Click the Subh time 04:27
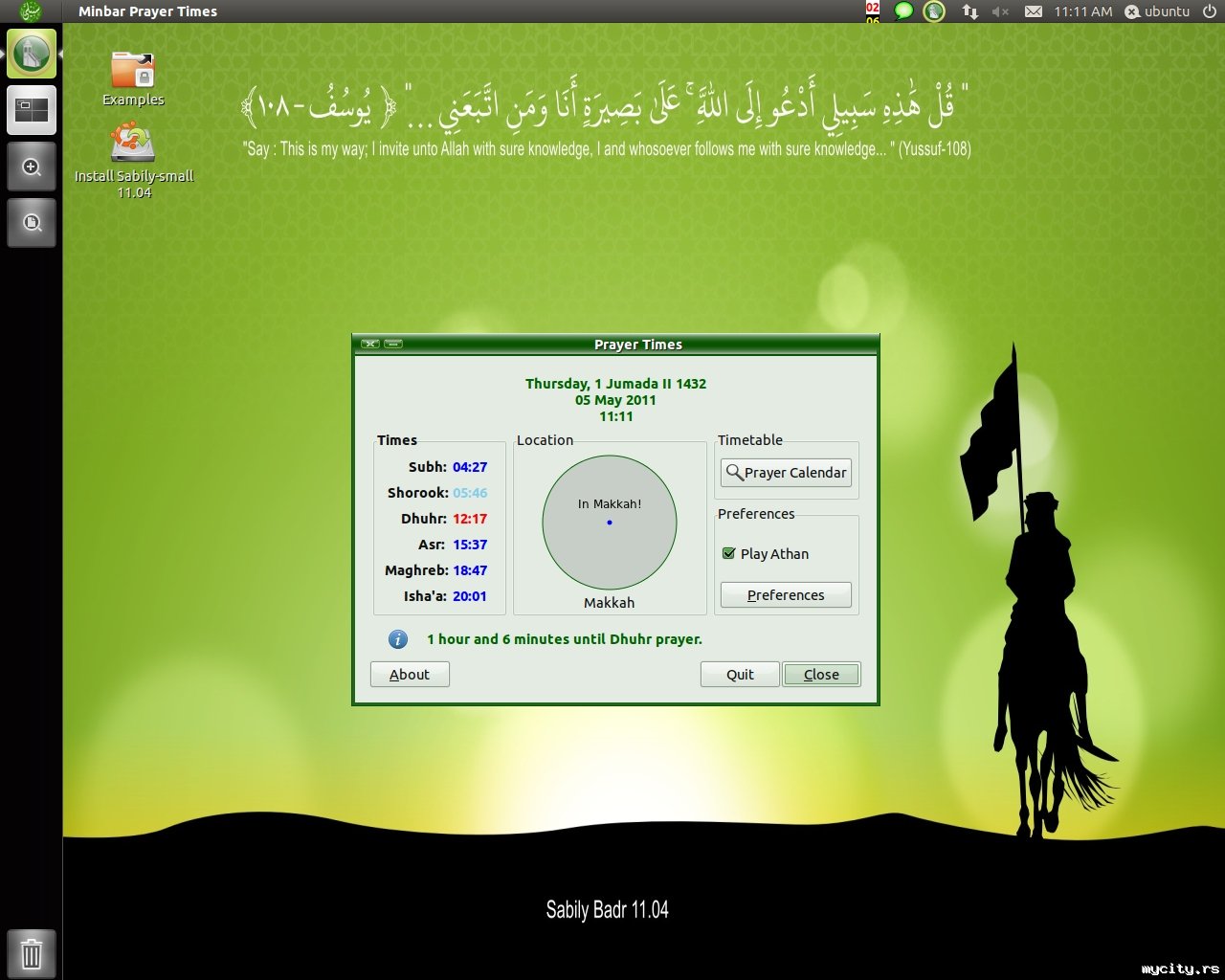This screenshot has width=1225, height=980. click(470, 467)
